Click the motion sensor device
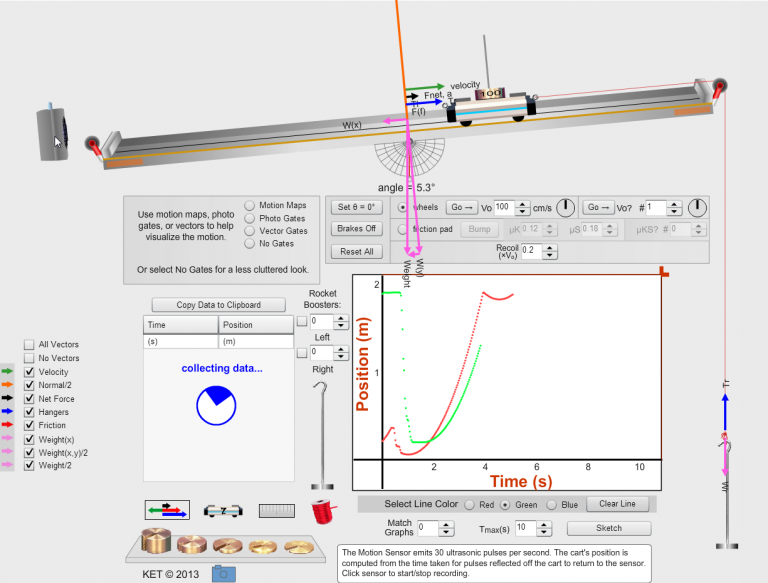 pyautogui.click(x=53, y=129)
